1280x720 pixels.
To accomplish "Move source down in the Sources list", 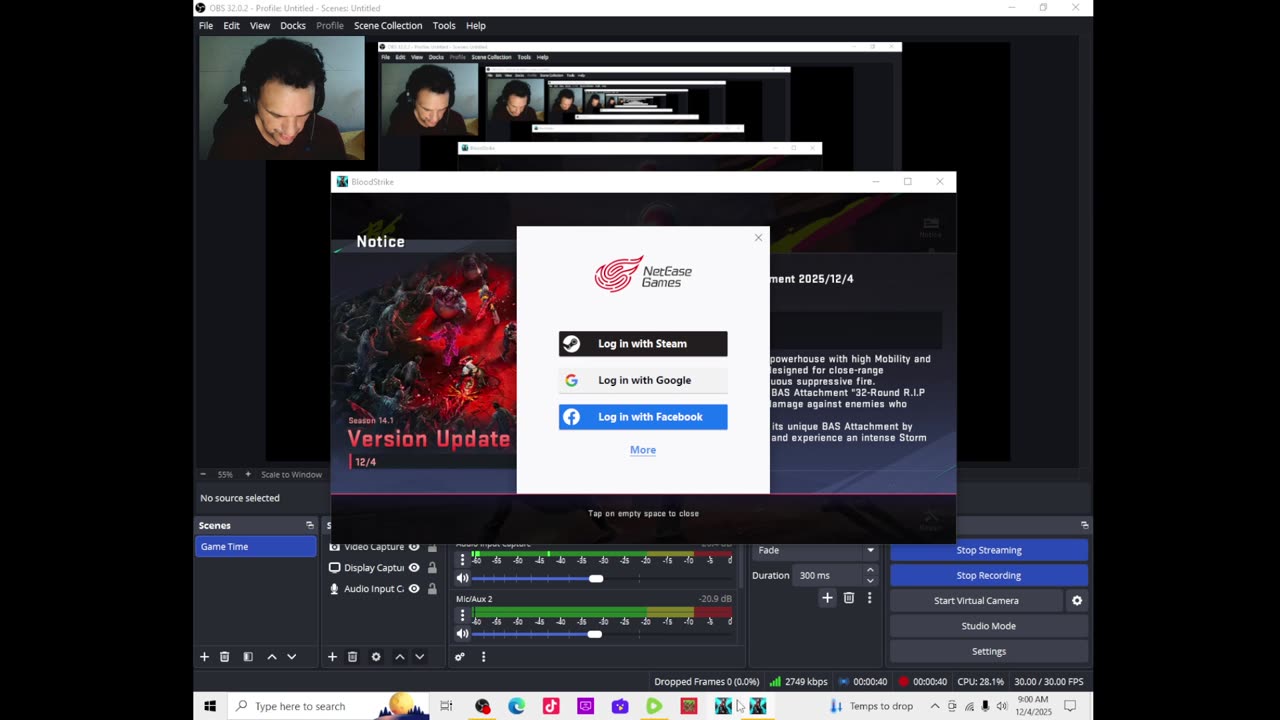I will pos(419,657).
